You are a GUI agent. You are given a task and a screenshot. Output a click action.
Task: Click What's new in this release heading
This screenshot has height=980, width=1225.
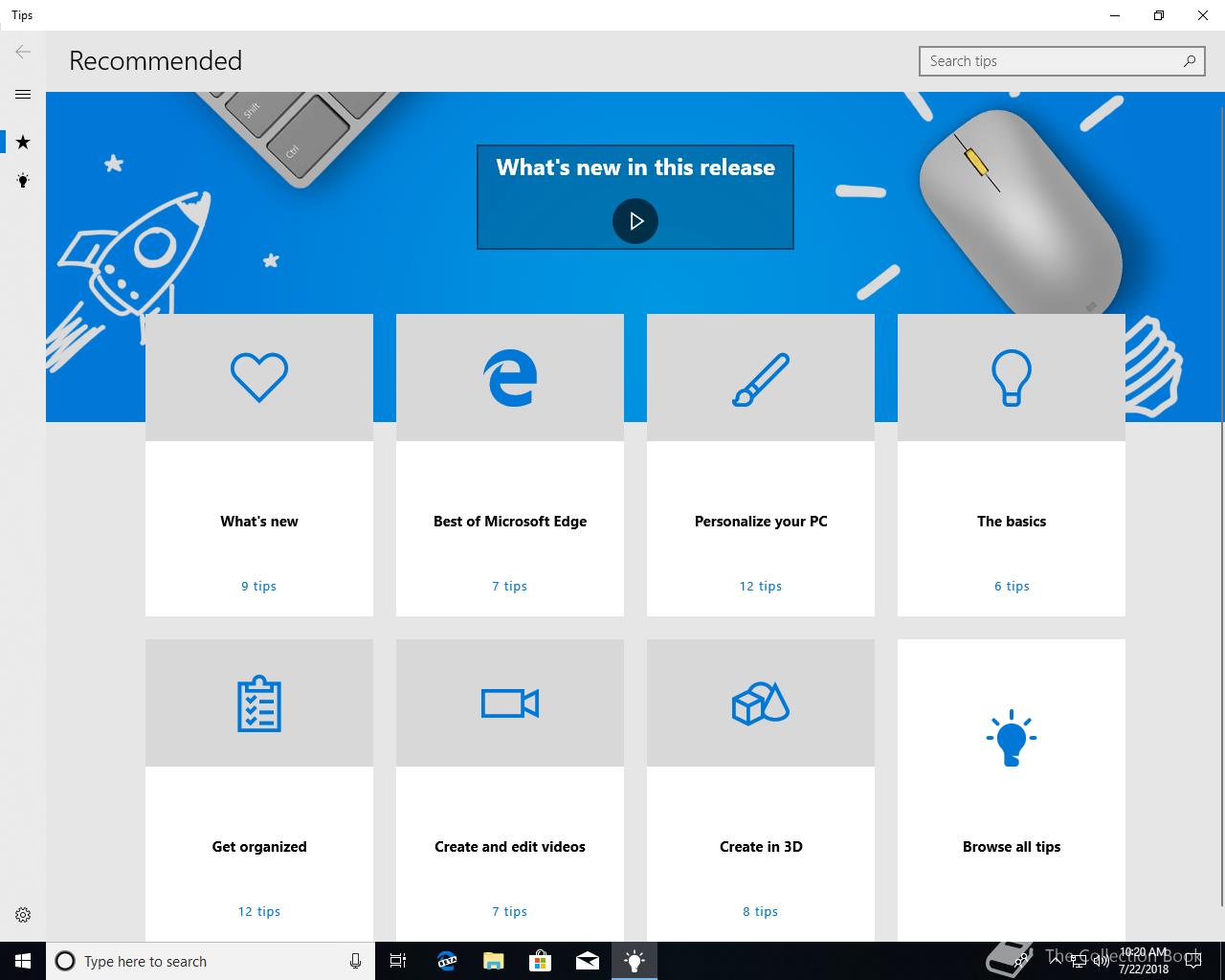(635, 167)
